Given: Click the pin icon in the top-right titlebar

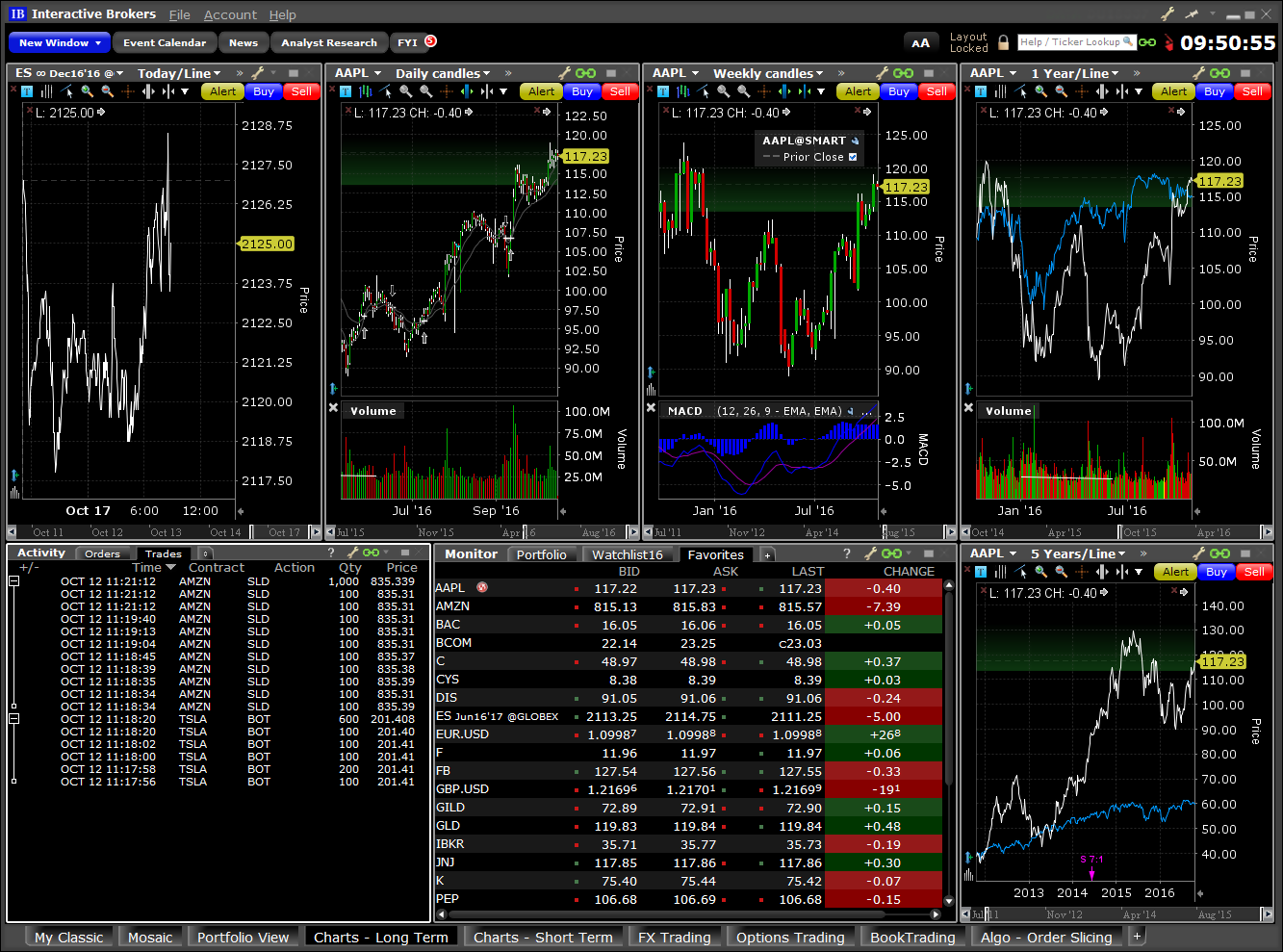Looking at the screenshot, I should tap(1193, 13).
